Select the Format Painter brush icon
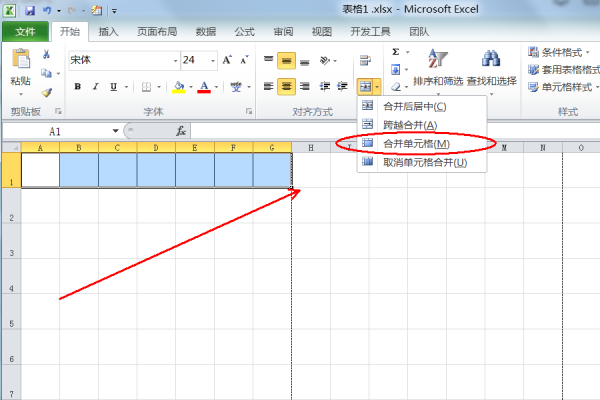Viewport: 600px width, 400px height. click(46, 92)
